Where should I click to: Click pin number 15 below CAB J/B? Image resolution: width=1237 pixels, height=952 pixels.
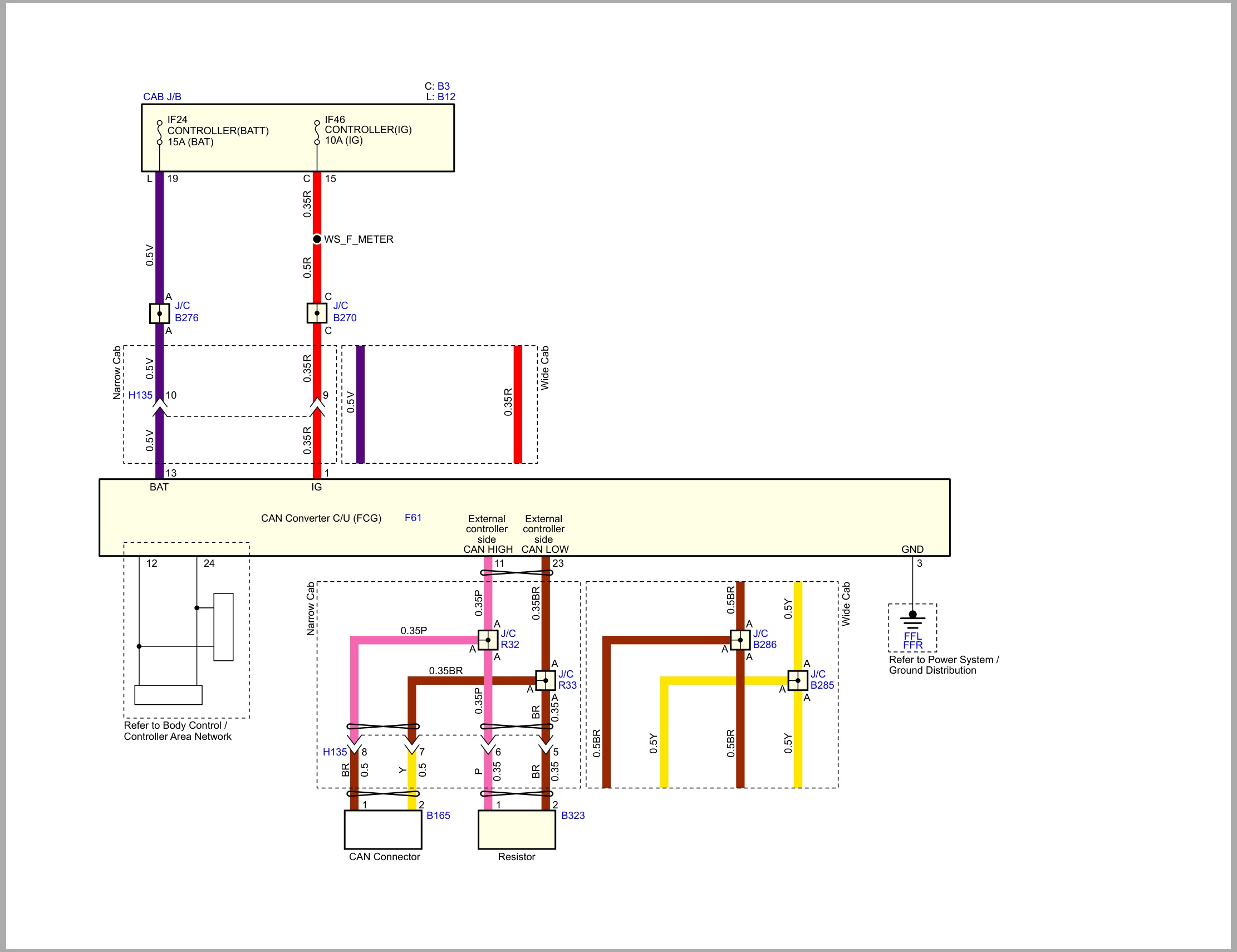click(331, 179)
